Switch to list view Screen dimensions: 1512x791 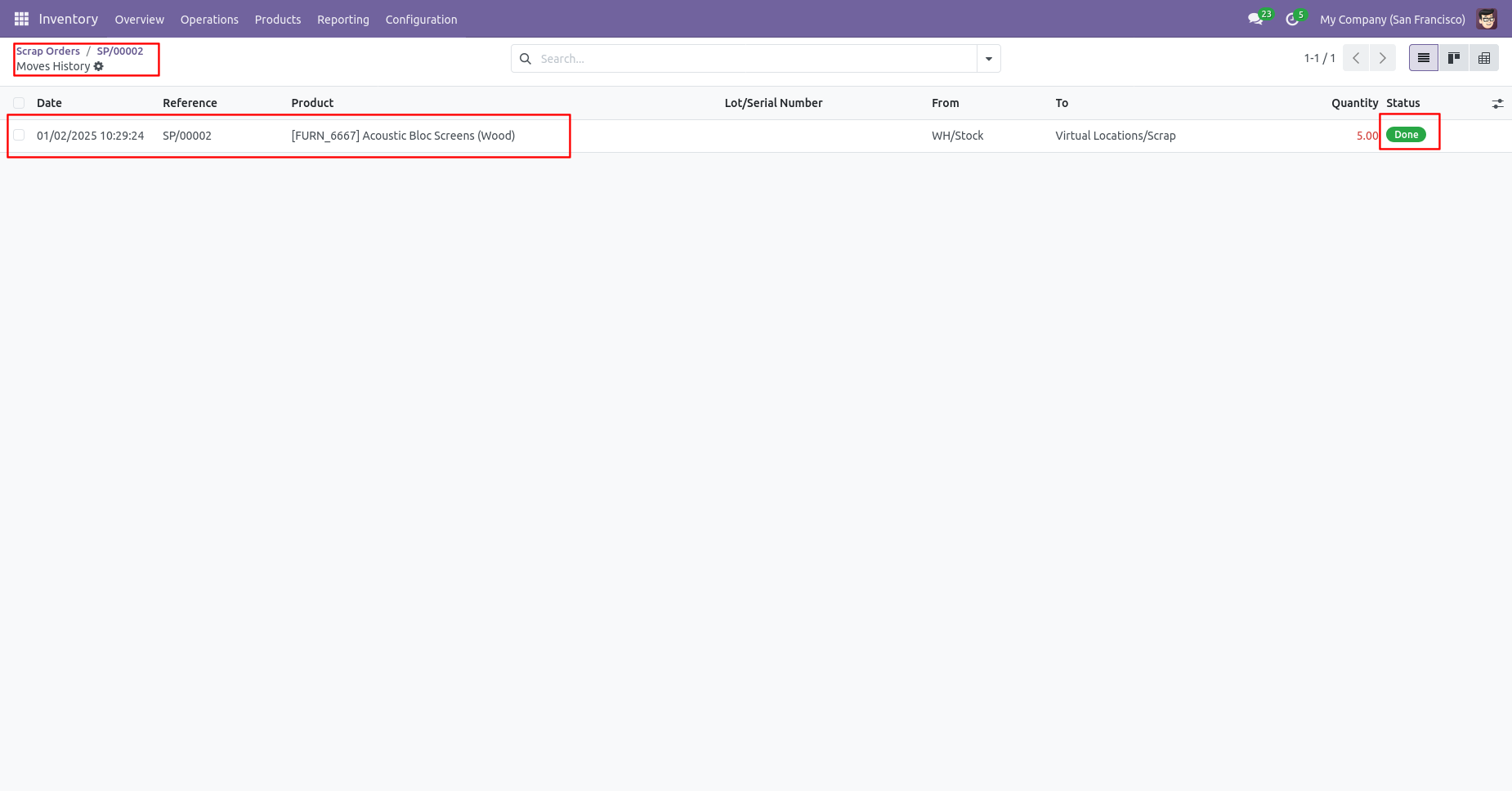pos(1424,58)
